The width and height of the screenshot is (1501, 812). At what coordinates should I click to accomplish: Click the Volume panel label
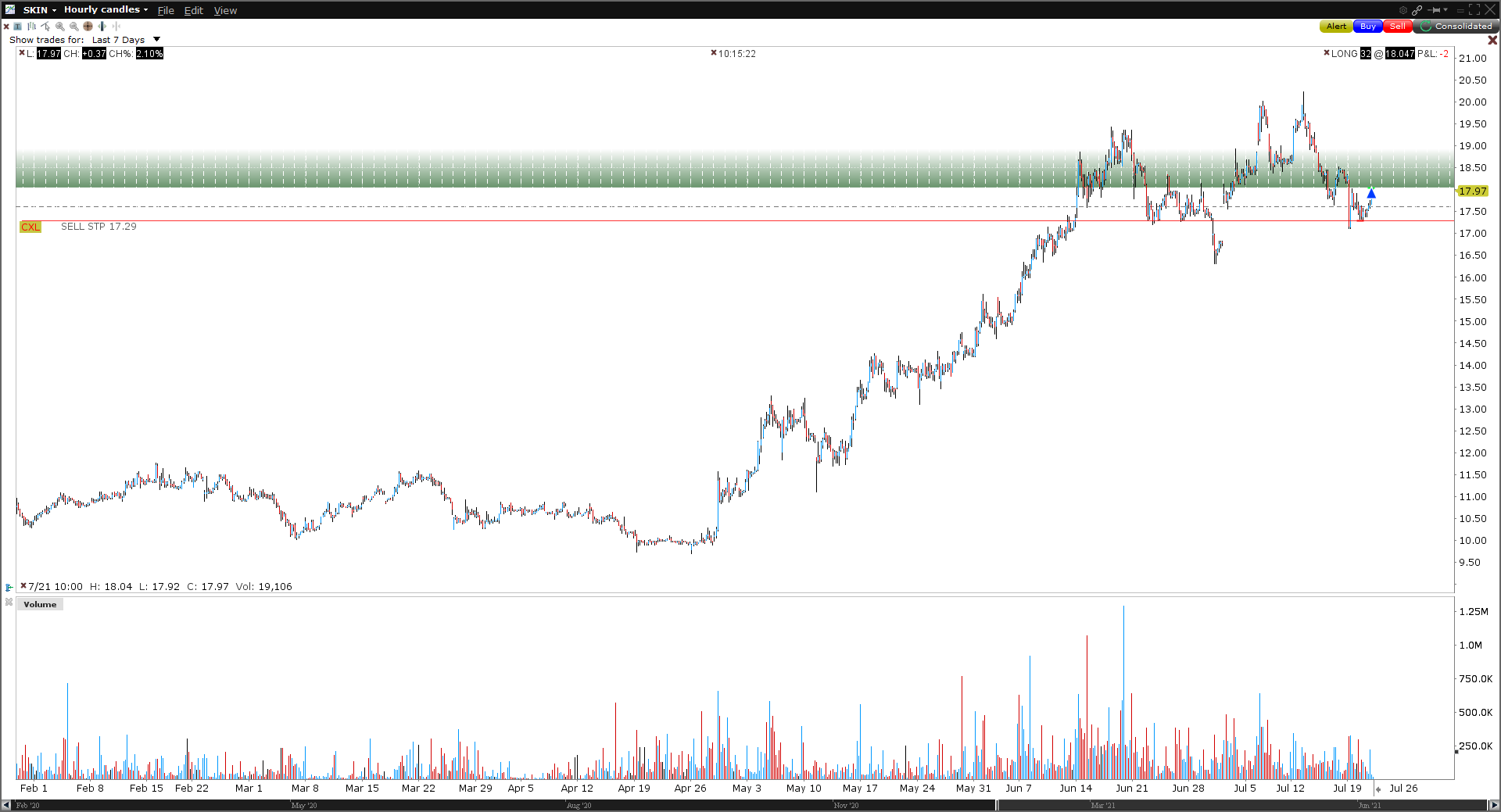[40, 604]
